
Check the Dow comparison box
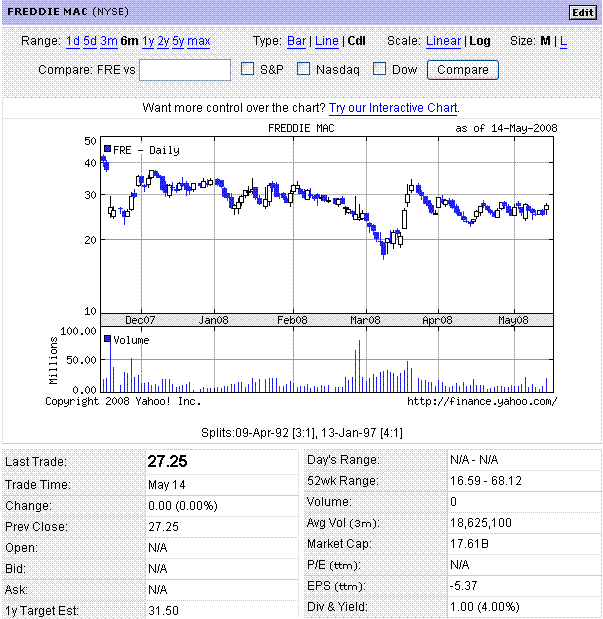(x=380, y=70)
